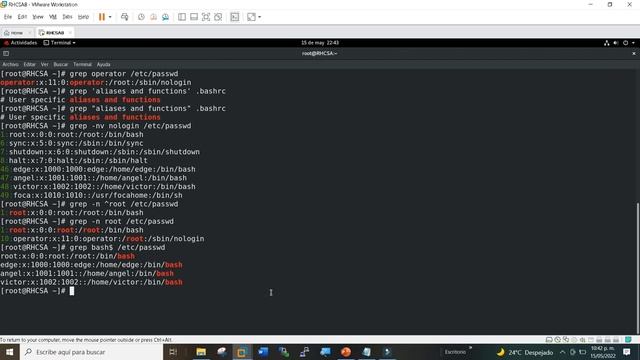Open the VMware Edit menu
Screen dimensions: 640x360
tap(22, 17)
